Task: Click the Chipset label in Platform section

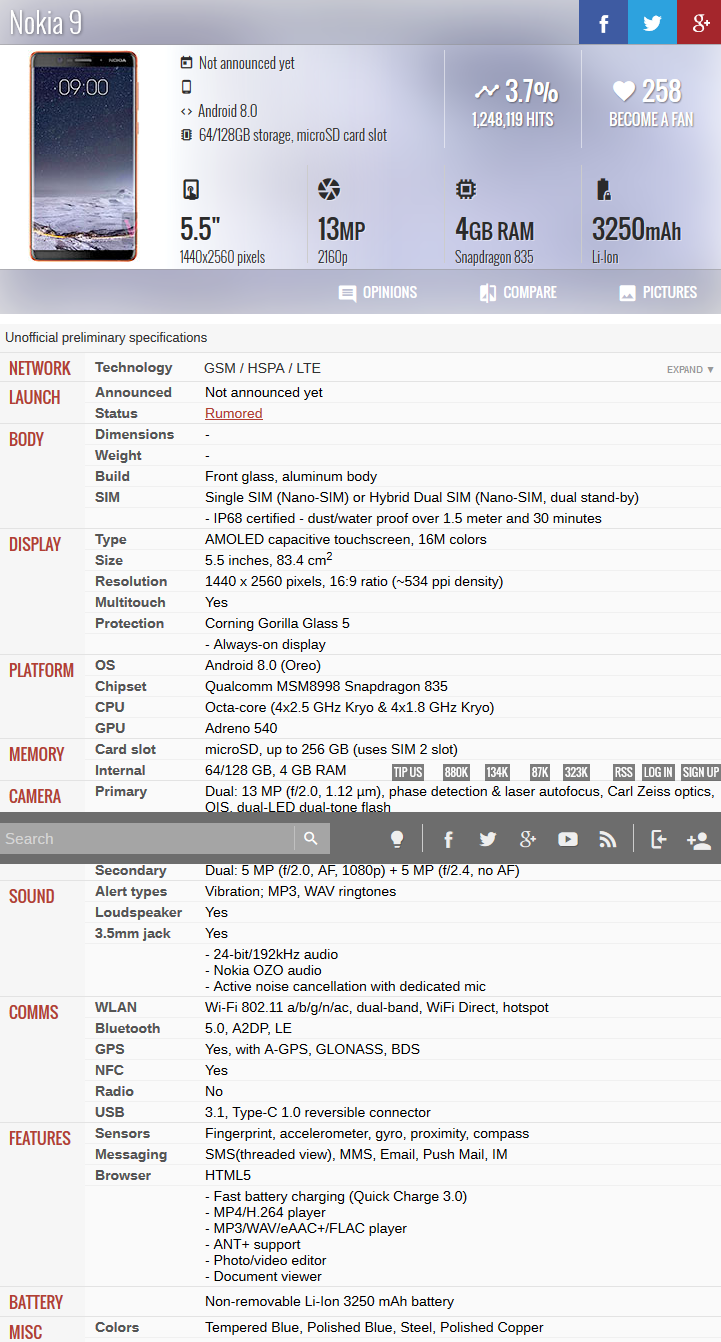Action: 121,686
